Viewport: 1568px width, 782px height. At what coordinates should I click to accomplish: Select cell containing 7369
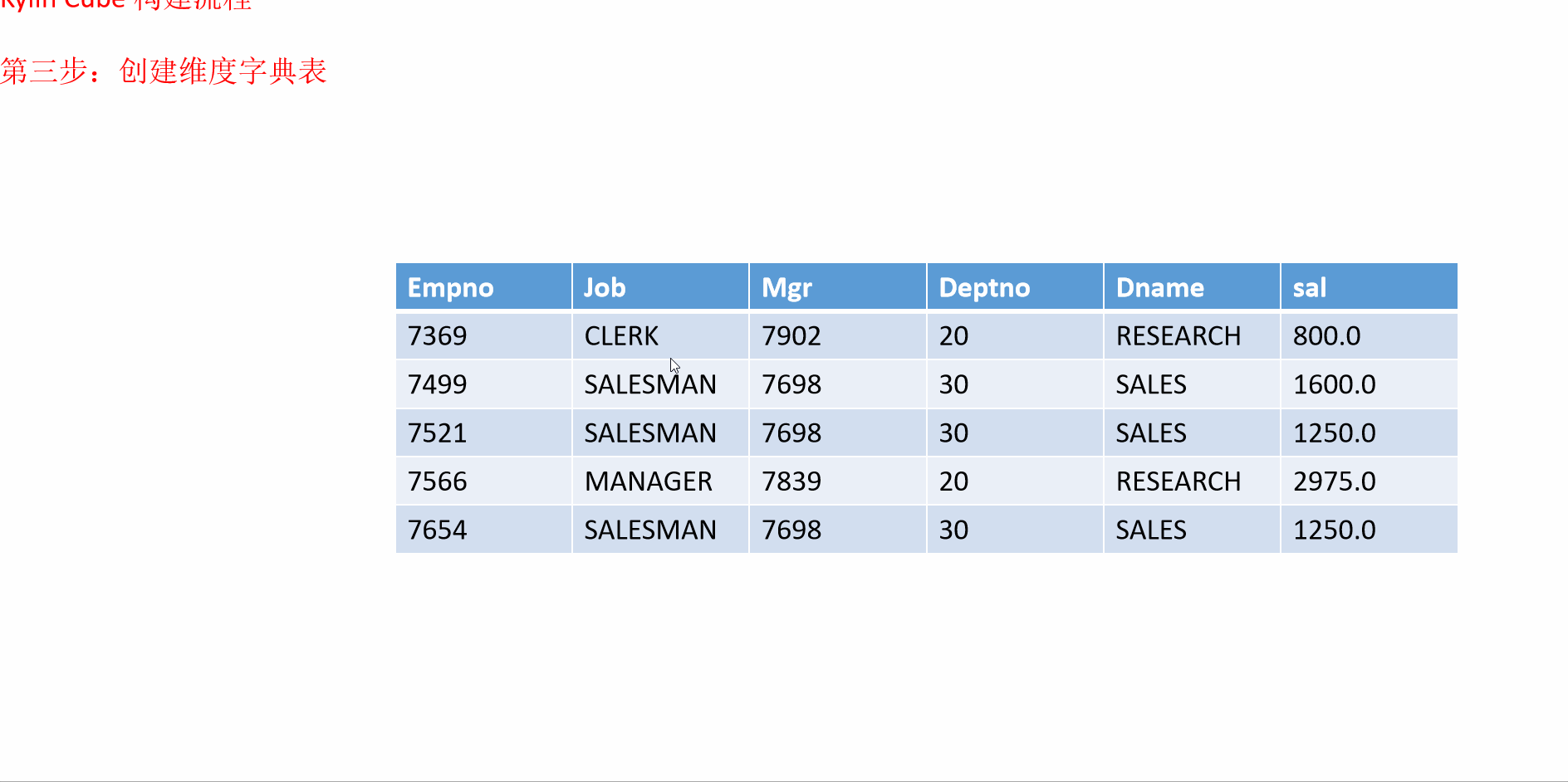(483, 335)
